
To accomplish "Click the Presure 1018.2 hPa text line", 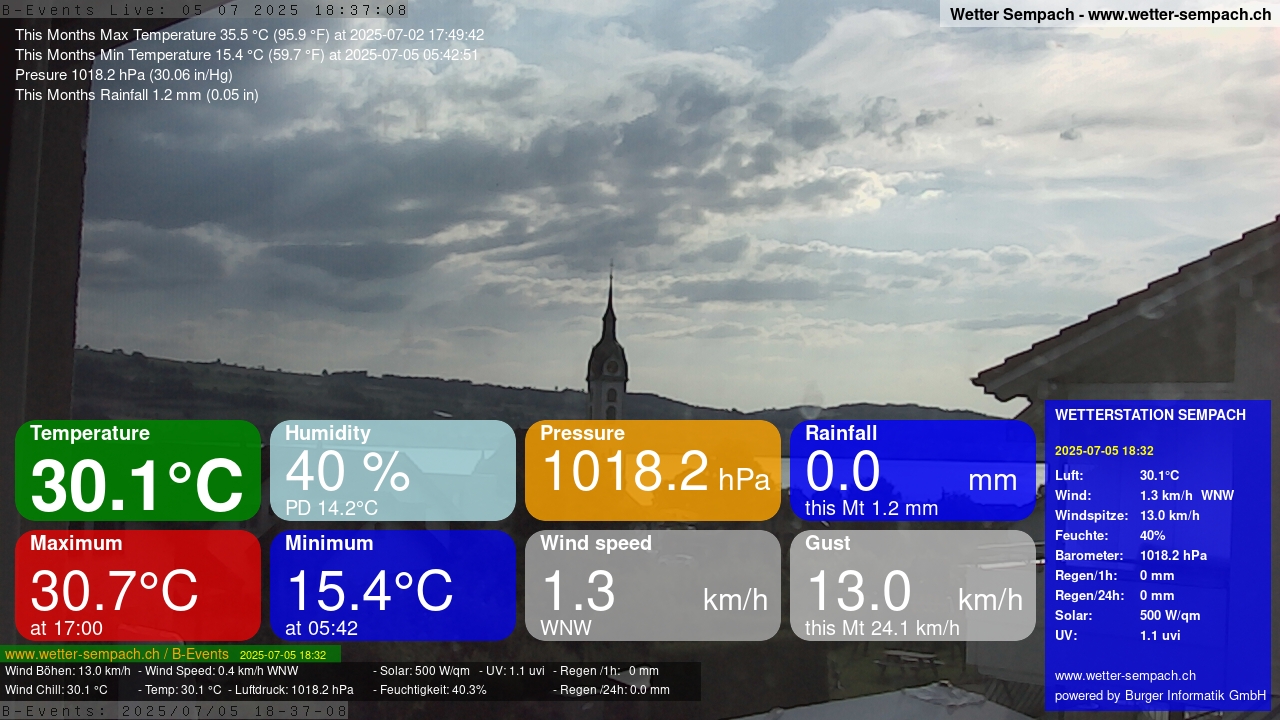I will [124, 75].
